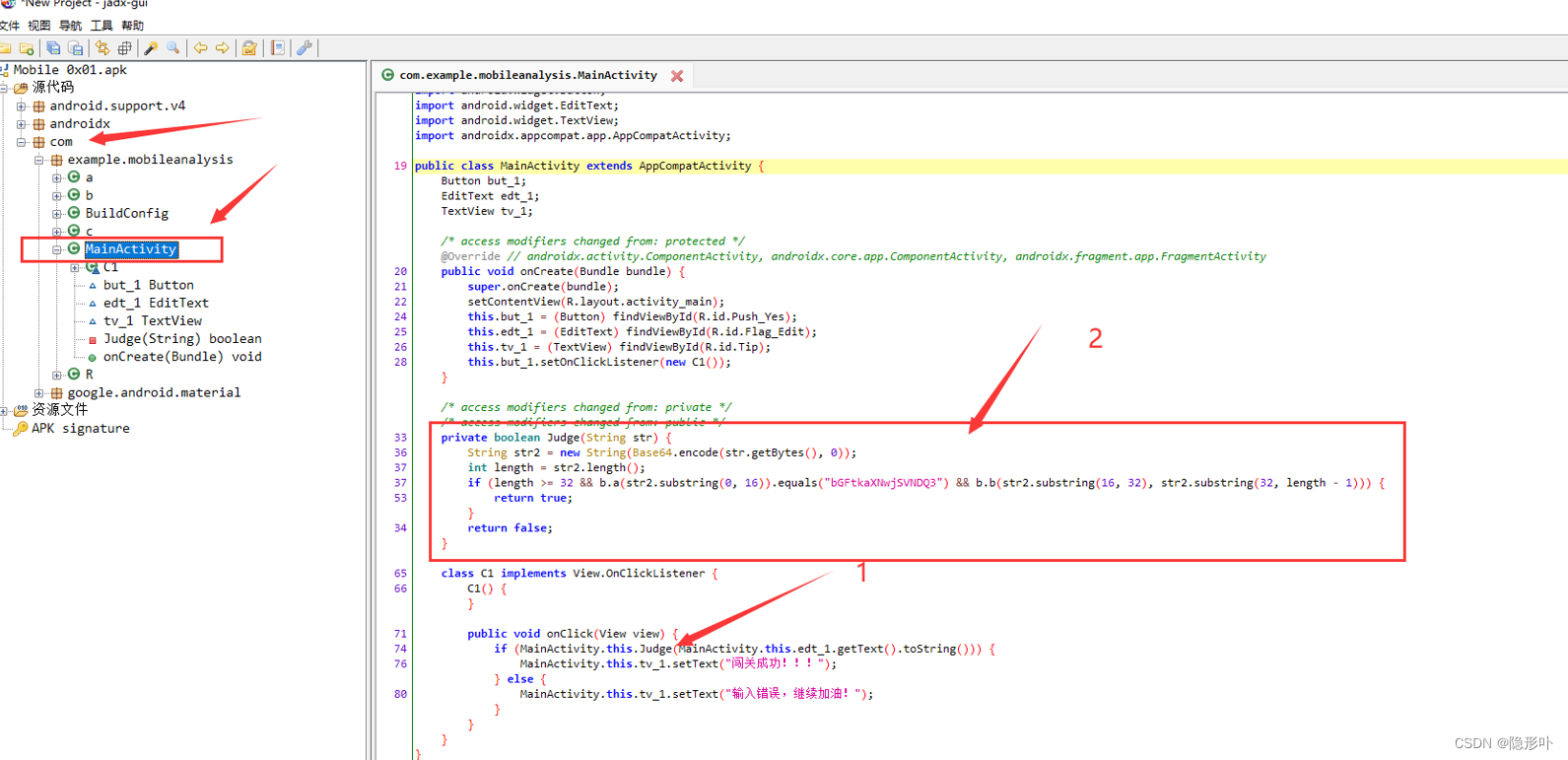Click the R class icon in tree
1568x760 pixels.
point(74,375)
